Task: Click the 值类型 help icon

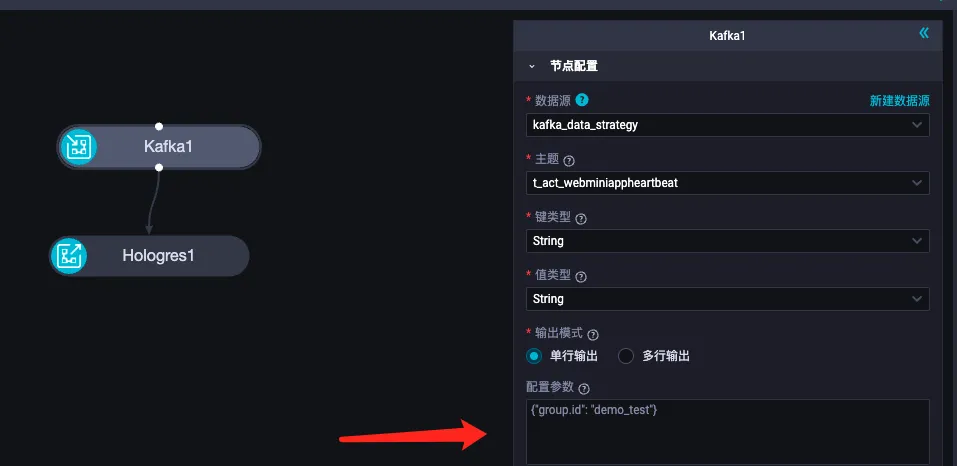Action: pos(581,277)
